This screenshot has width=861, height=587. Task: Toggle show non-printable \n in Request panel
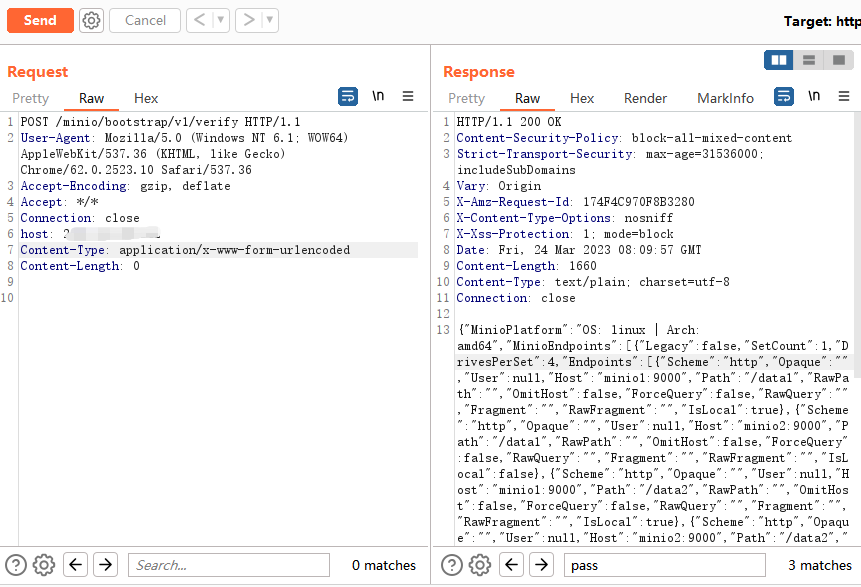tap(378, 96)
